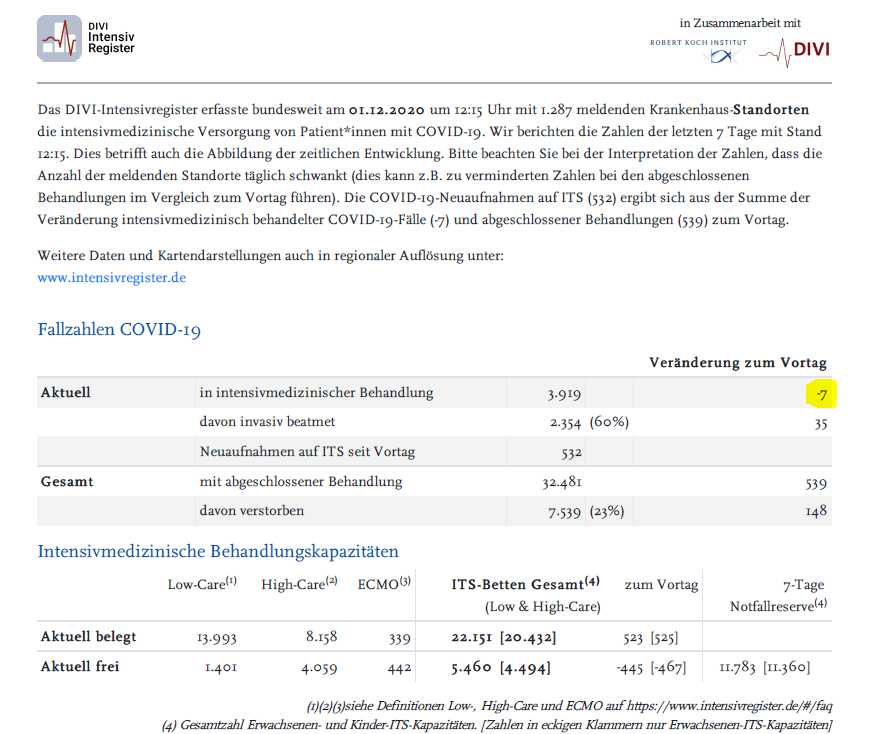The width and height of the screenshot is (870, 734).
Task: Select the 'Aktuell belegt' row label
Action: pos(88,637)
